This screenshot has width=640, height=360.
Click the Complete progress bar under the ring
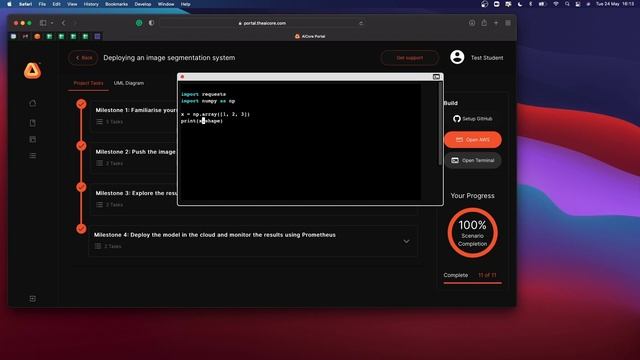tap(473, 282)
